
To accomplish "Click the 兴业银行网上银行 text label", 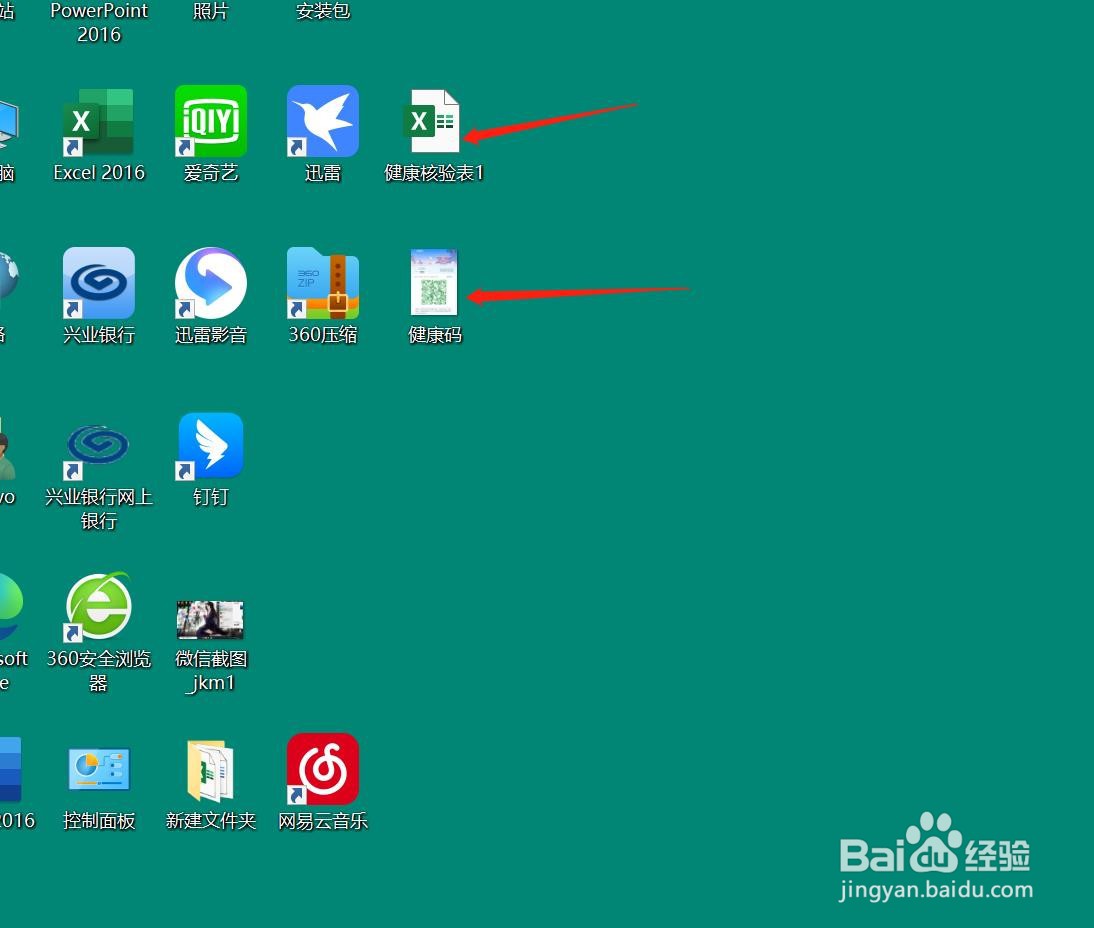I will pyautogui.click(x=98, y=508).
